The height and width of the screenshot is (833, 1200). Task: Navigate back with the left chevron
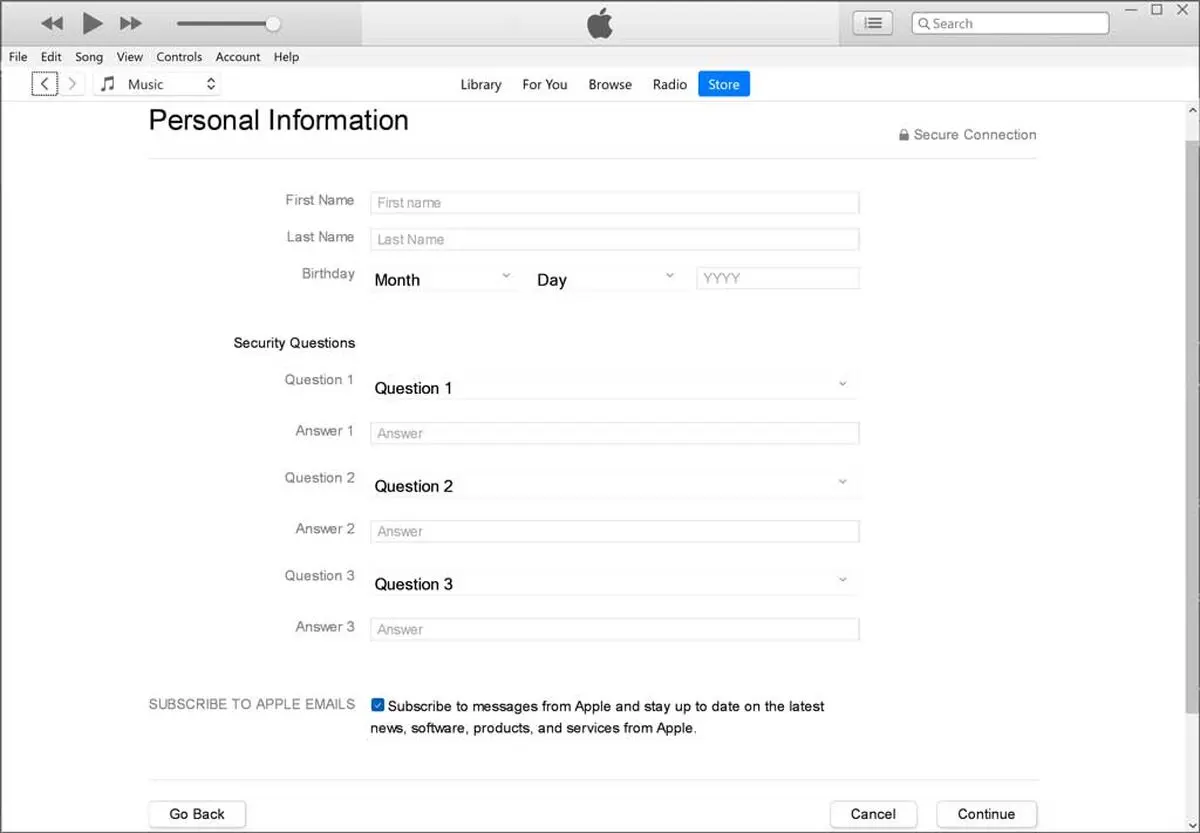pos(44,84)
